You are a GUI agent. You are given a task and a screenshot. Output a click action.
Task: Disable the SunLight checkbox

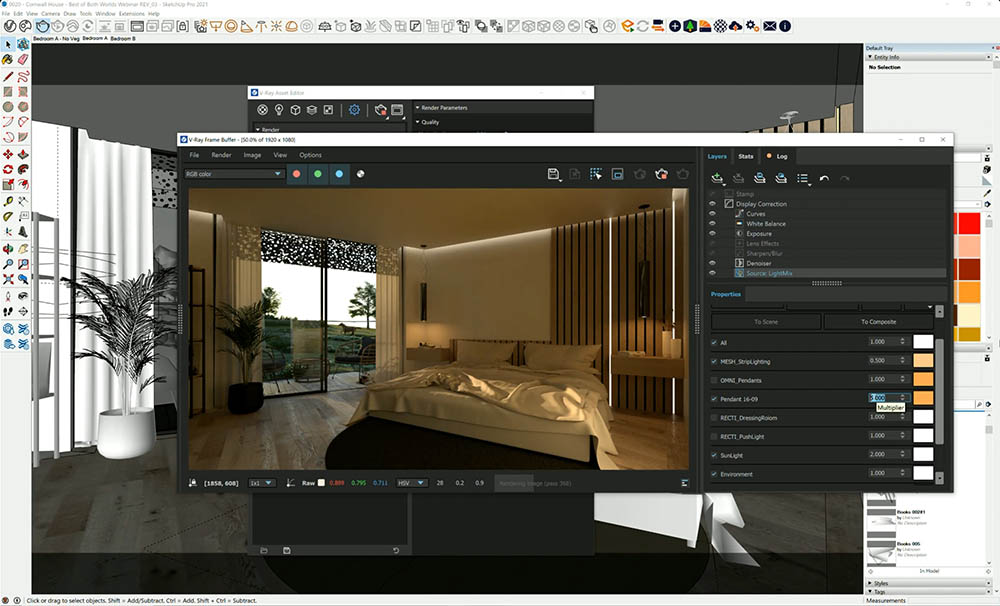coord(714,452)
